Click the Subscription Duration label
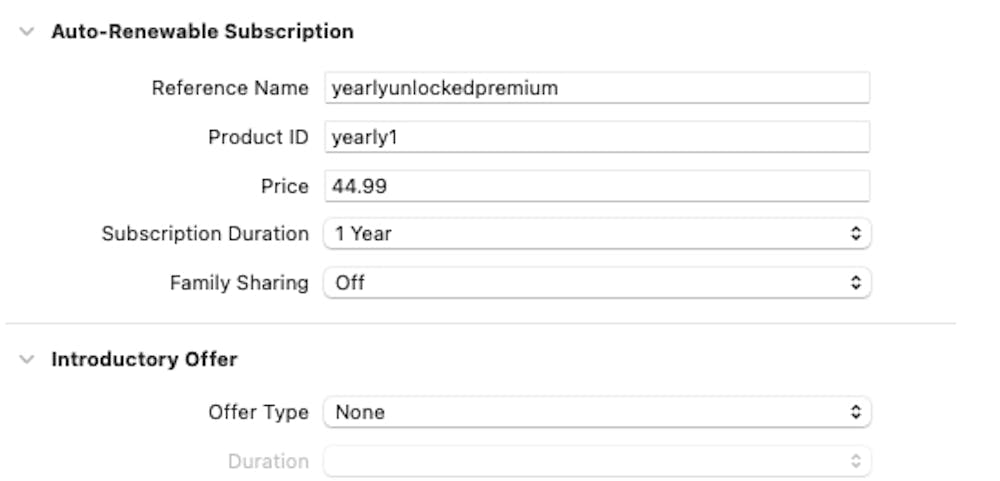The width and height of the screenshot is (1000, 481). [205, 234]
